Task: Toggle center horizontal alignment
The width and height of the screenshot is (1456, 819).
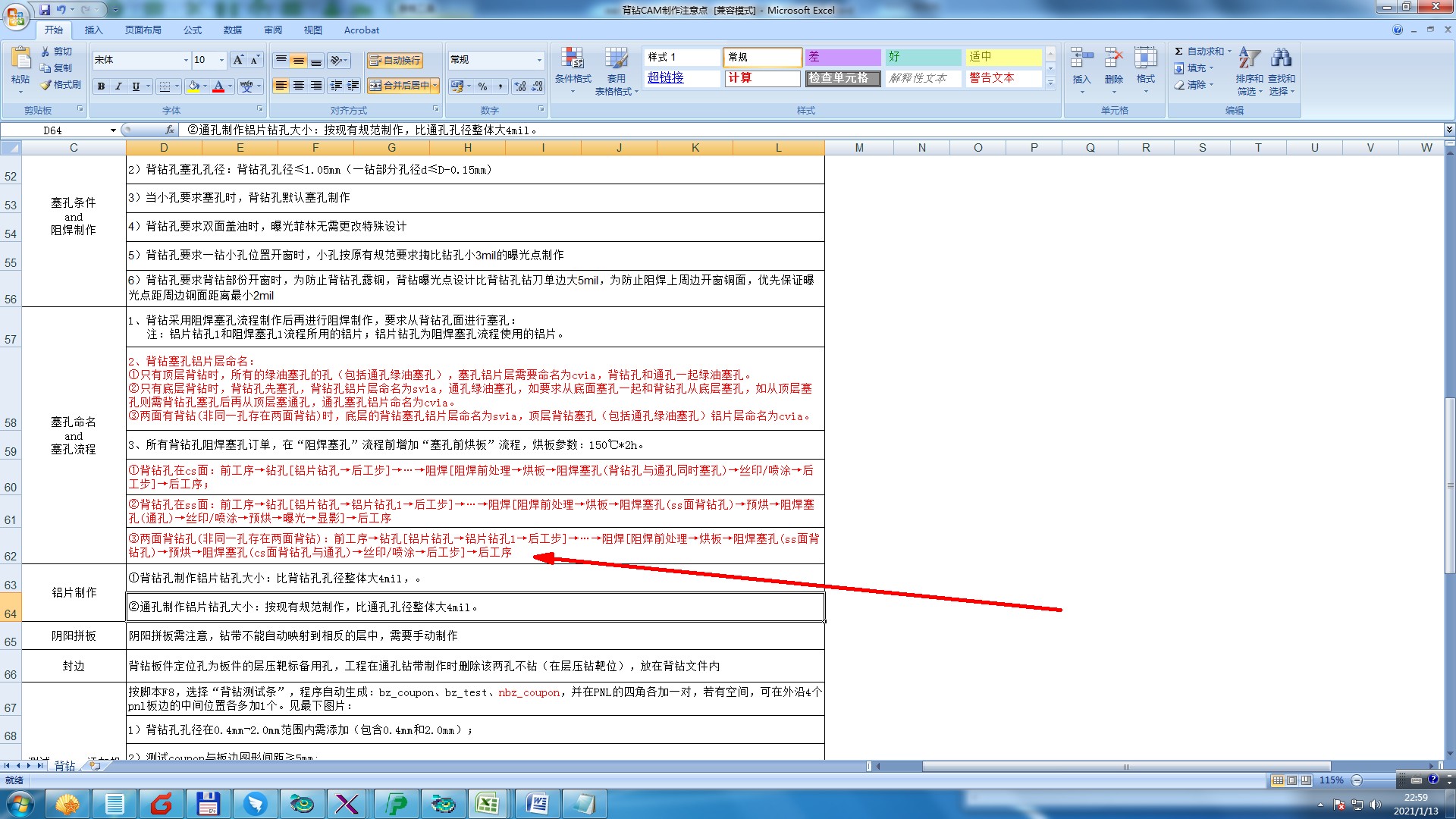Action: pos(299,86)
